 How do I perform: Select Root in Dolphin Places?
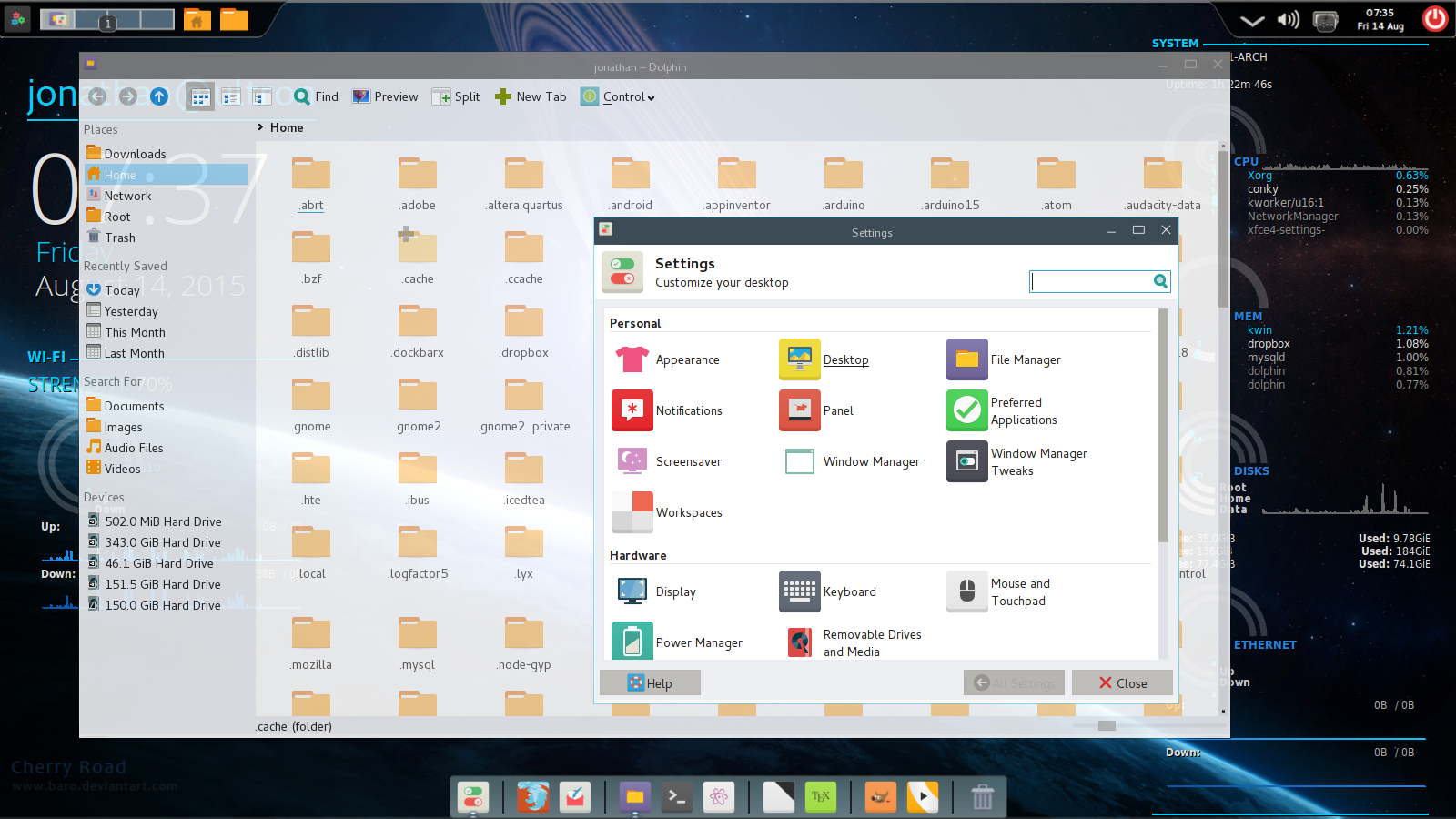point(166,217)
